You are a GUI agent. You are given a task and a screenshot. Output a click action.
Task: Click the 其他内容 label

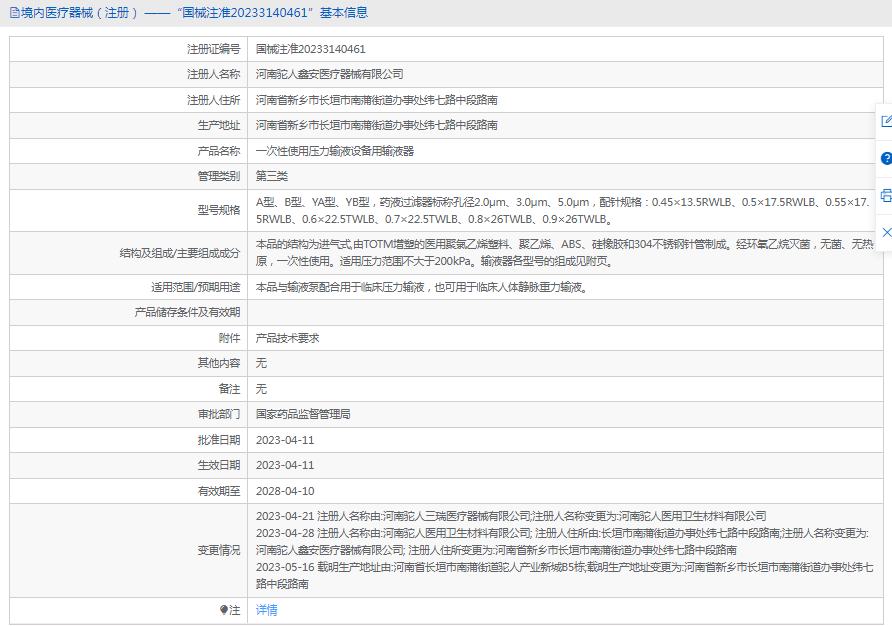point(219,363)
